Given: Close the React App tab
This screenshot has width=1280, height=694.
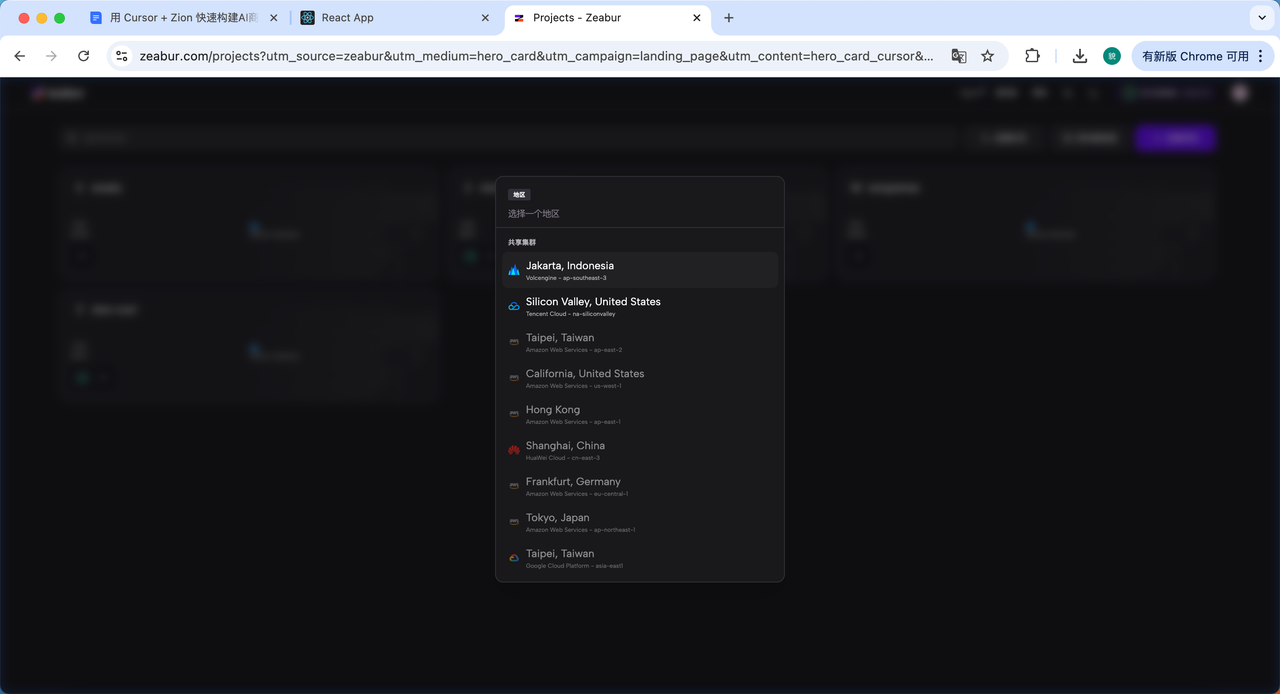Looking at the screenshot, I should [x=486, y=18].
